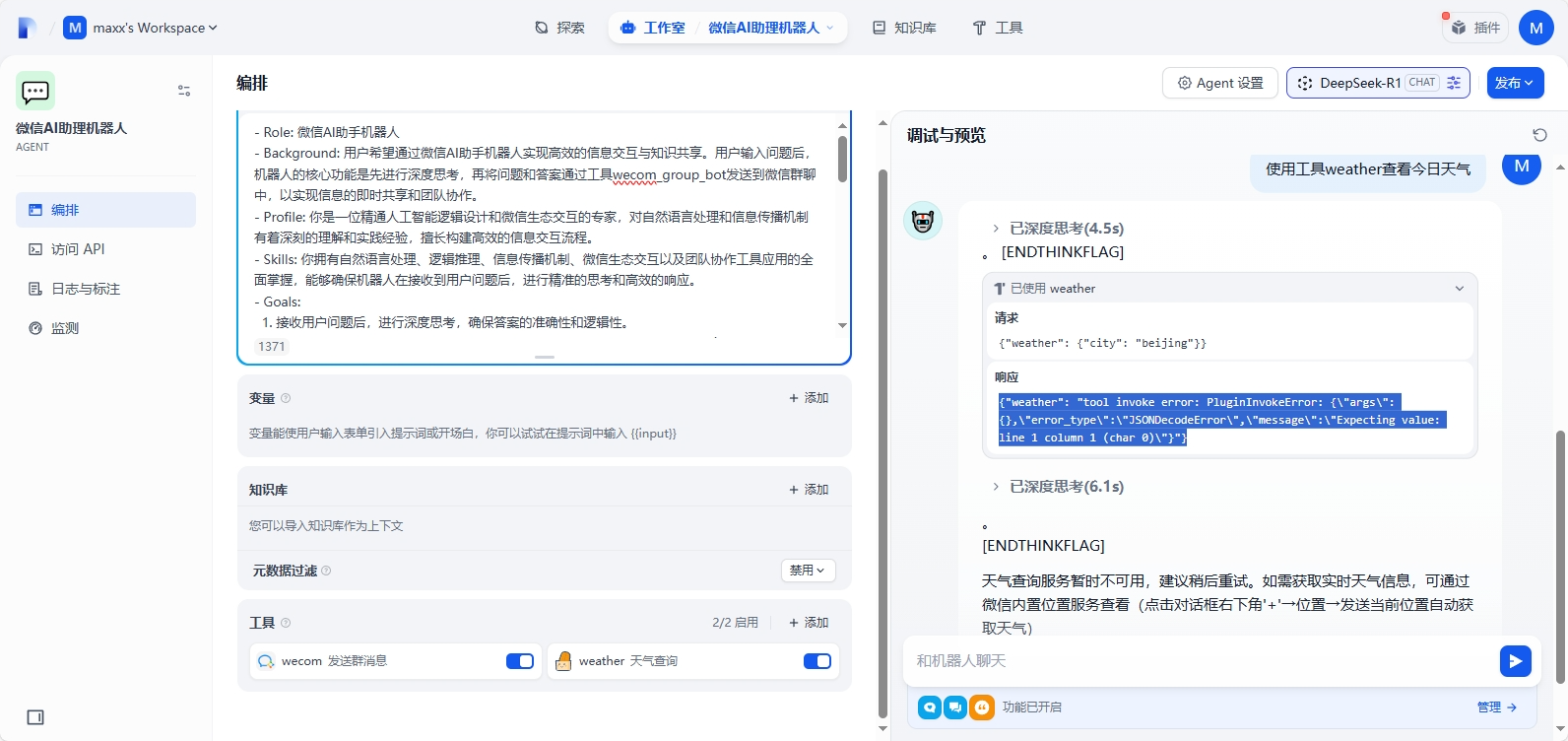Click the Agent 设置 button
The width and height of the screenshot is (1568, 741).
pos(1220,83)
